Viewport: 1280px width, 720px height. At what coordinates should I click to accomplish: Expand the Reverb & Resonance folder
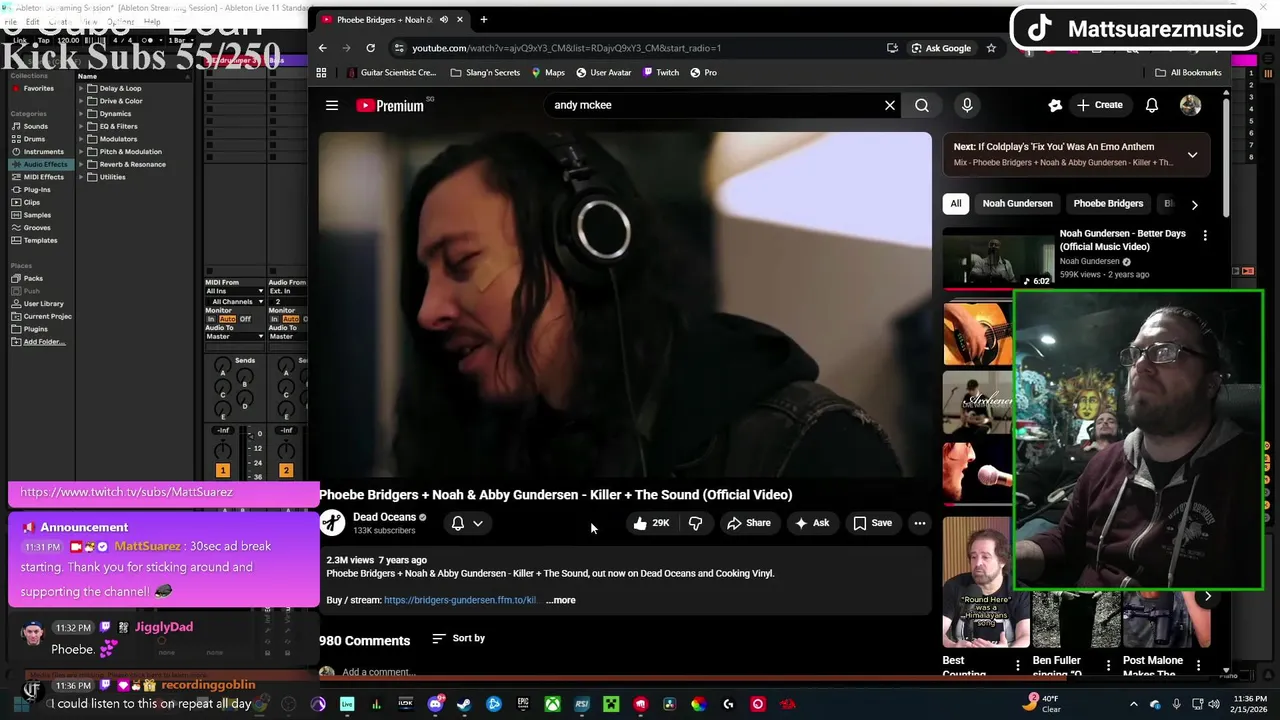pos(82,164)
